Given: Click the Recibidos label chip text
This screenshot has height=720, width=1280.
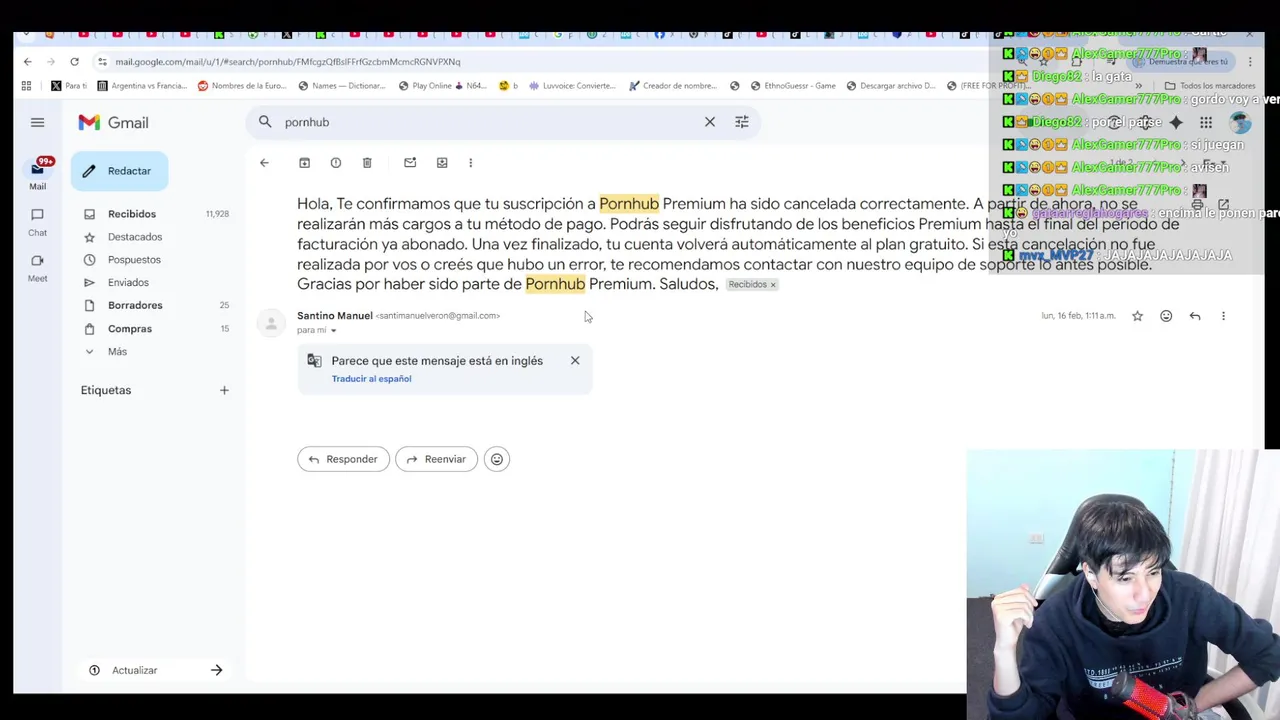Looking at the screenshot, I should [x=747, y=285].
